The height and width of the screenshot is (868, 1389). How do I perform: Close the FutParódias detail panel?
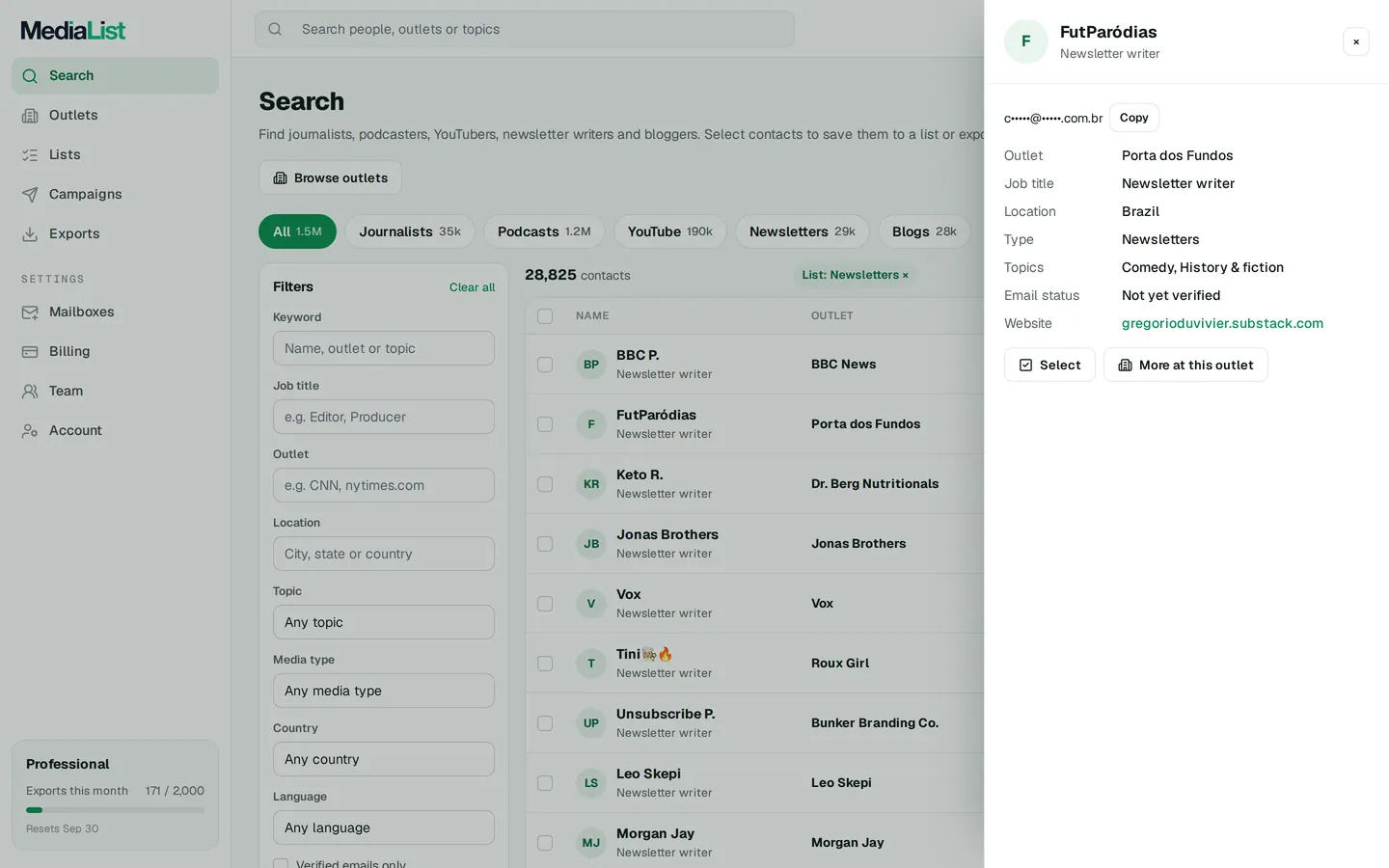click(x=1356, y=41)
